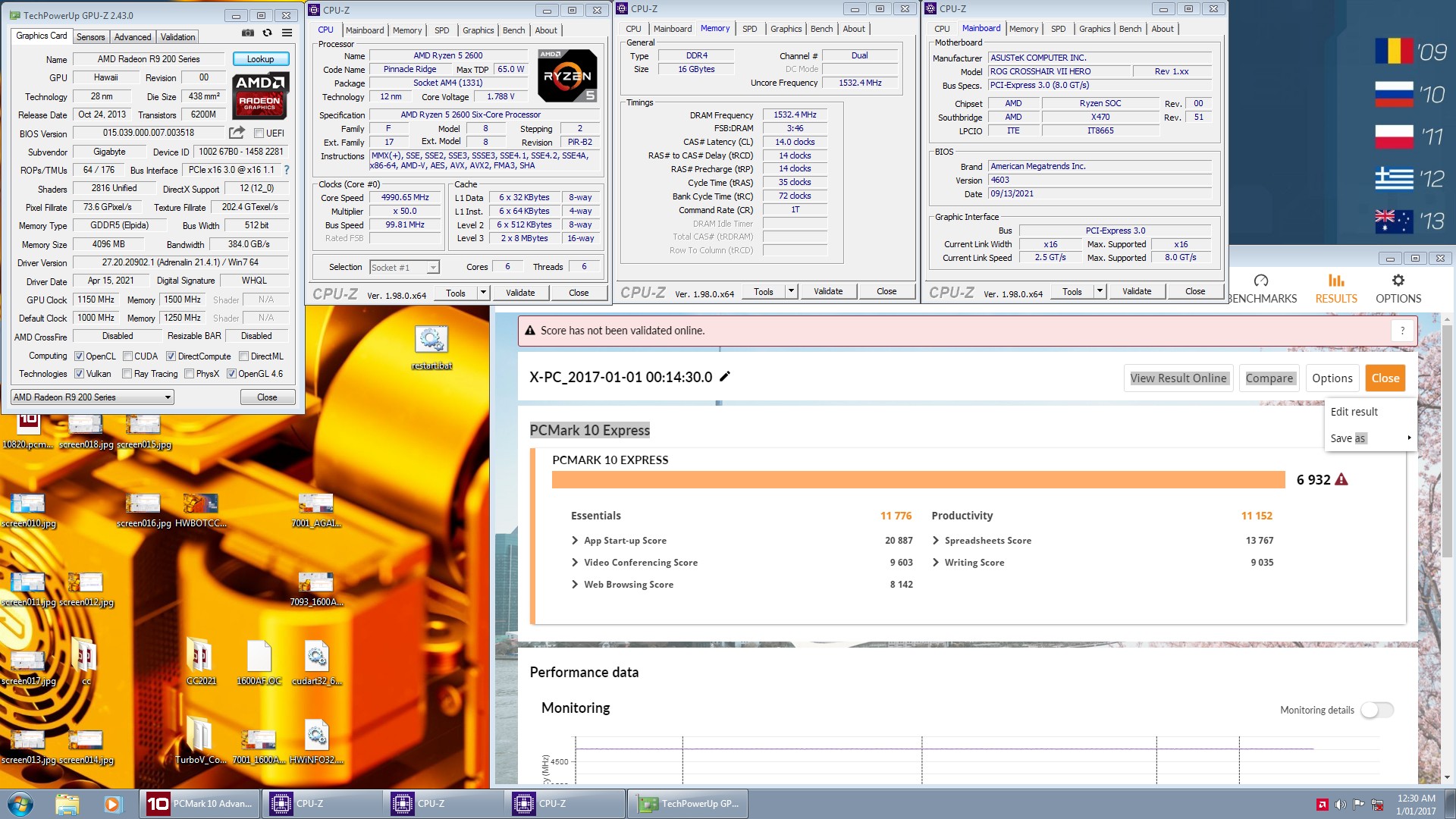The width and height of the screenshot is (1456, 819).
Task: Toggle the Ray Tracing checkbox
Action: (x=127, y=374)
